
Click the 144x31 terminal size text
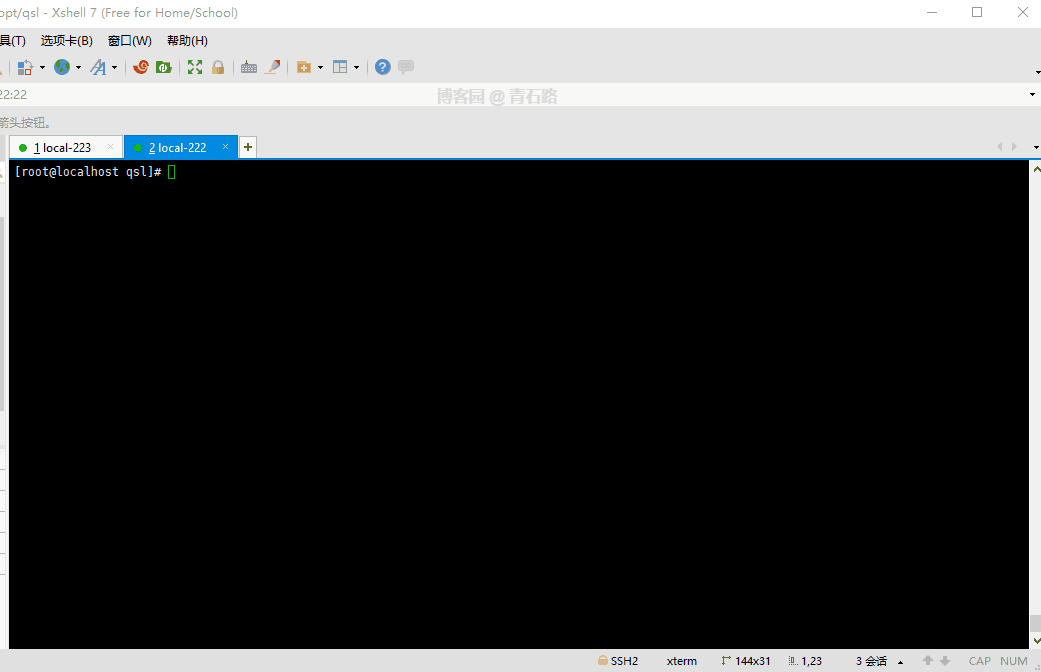(752, 661)
